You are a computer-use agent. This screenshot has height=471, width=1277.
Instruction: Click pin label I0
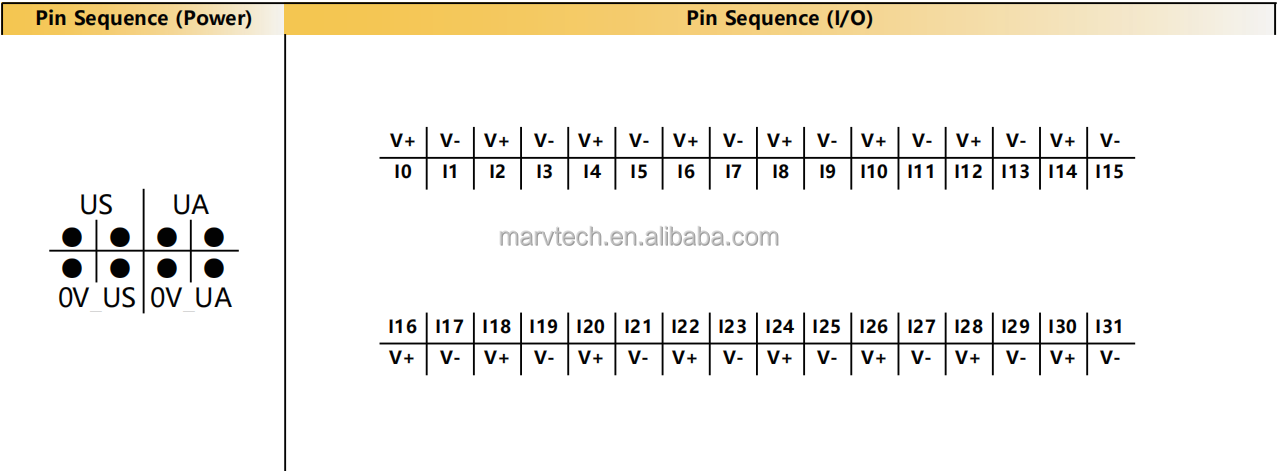[403, 172]
